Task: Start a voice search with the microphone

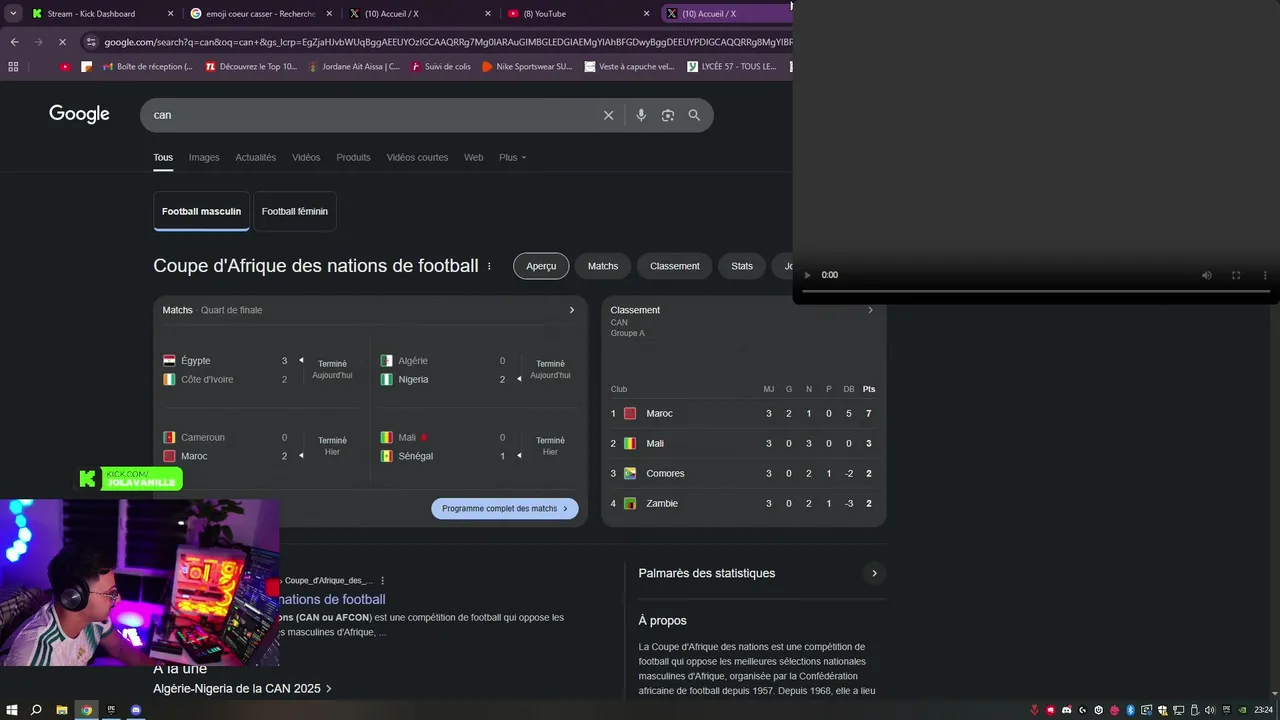Action: (641, 115)
